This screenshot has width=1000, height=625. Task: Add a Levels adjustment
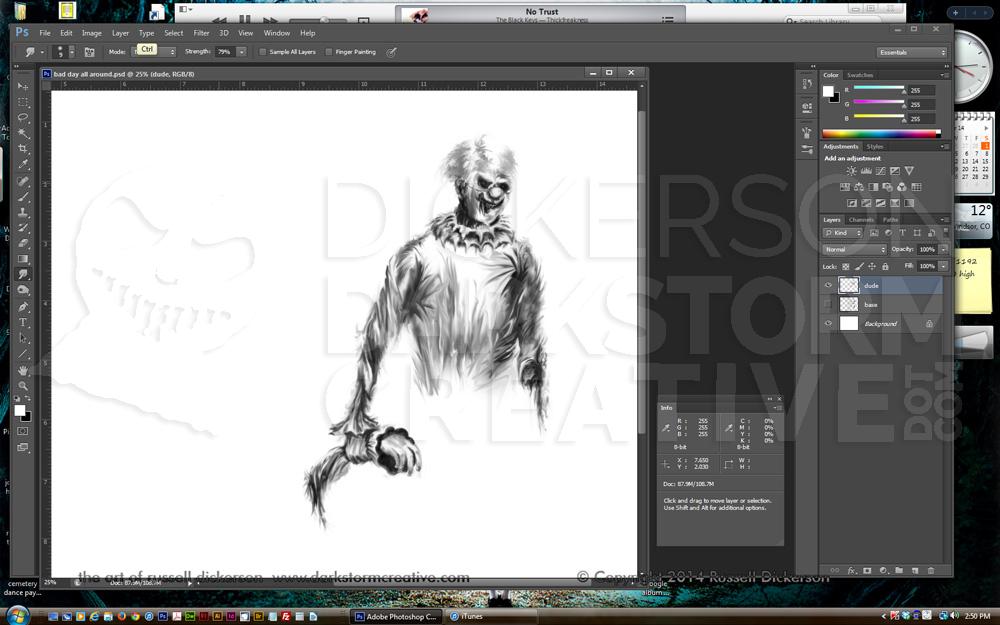tap(866, 171)
